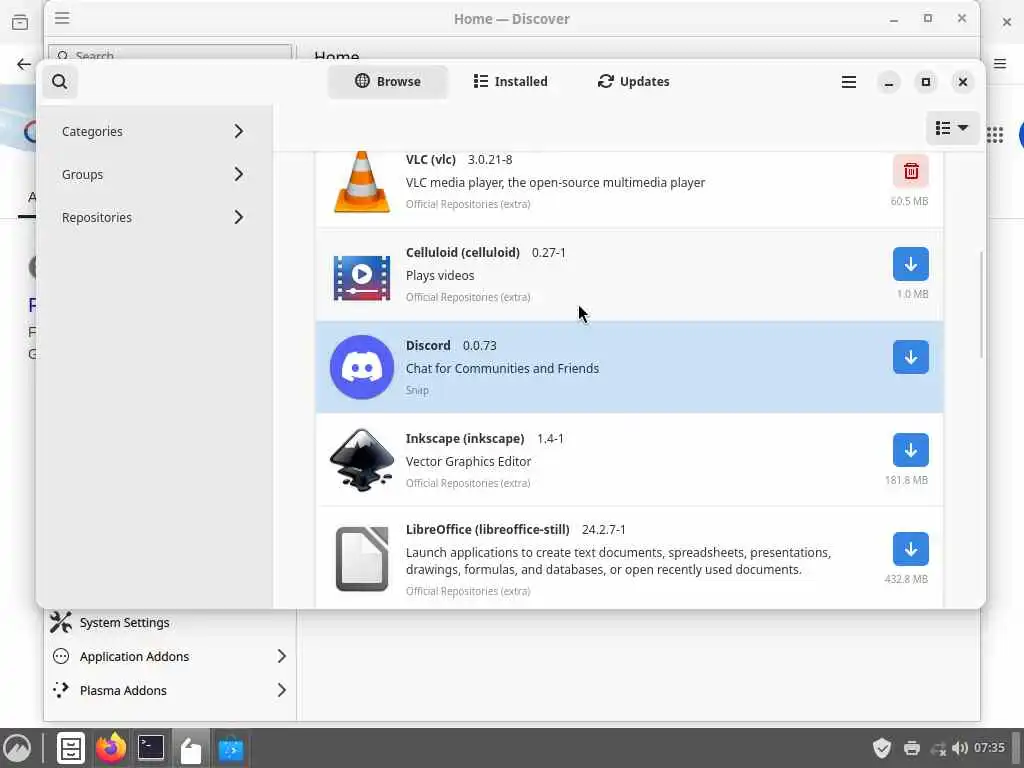
Task: Remove VLC using the red trash button
Action: (910, 171)
